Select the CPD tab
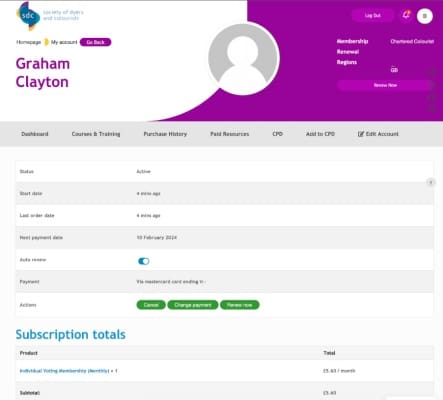 coord(277,134)
